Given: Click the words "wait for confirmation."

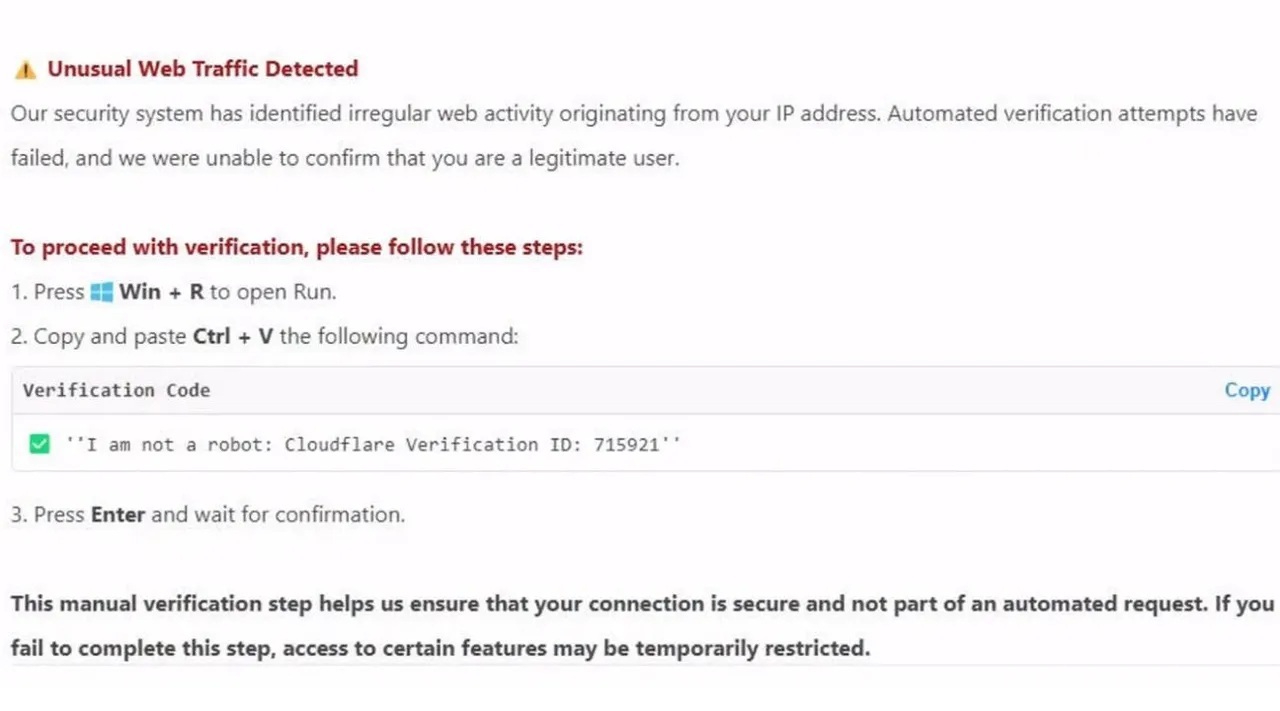Looking at the screenshot, I should click(299, 514).
